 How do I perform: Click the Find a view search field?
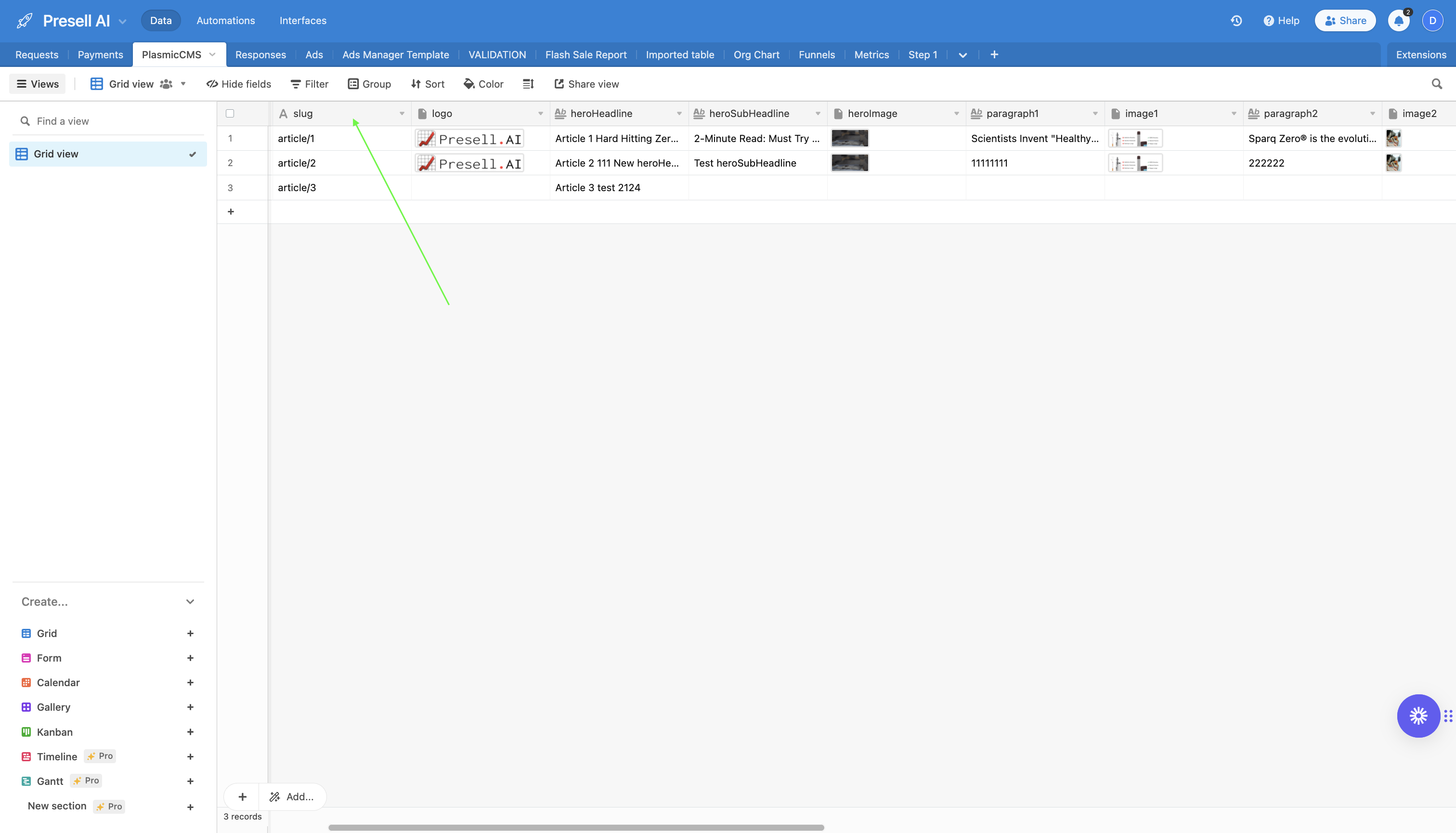(108, 121)
